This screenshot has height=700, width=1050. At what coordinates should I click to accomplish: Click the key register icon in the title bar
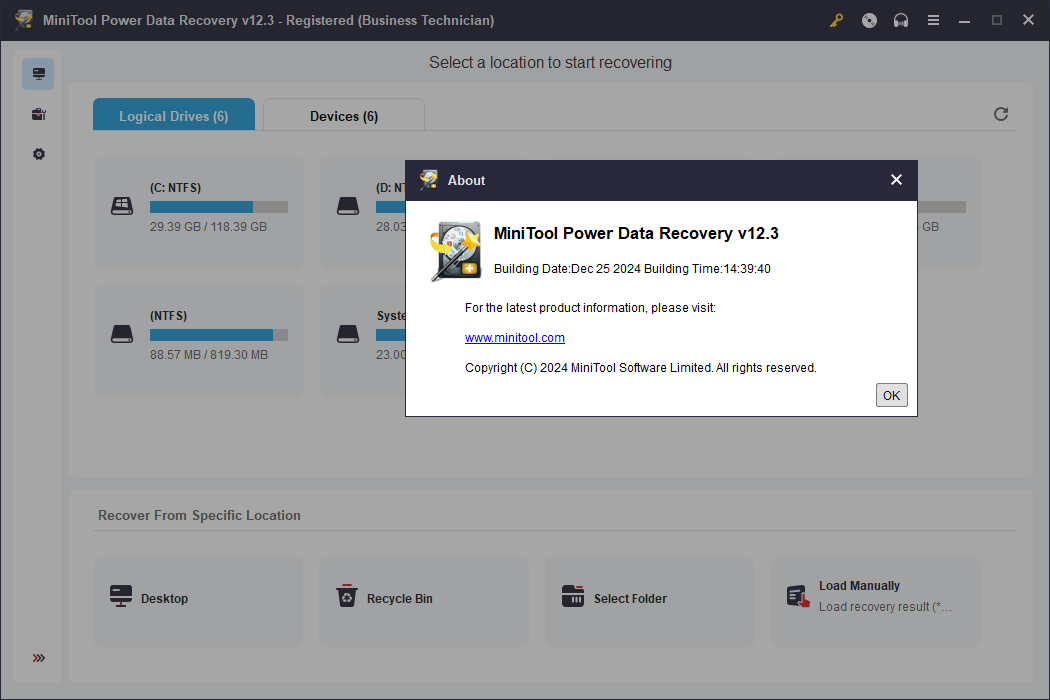tap(836, 20)
